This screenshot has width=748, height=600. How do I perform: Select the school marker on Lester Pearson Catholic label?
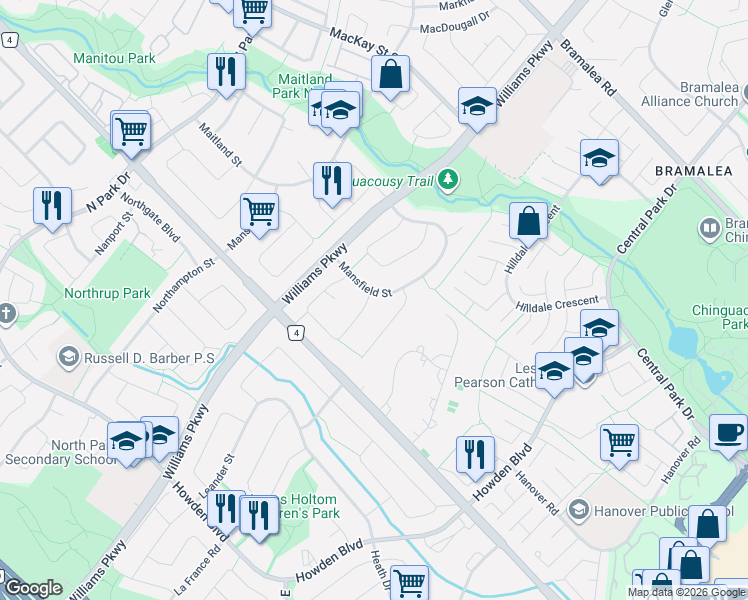[x=554, y=372]
